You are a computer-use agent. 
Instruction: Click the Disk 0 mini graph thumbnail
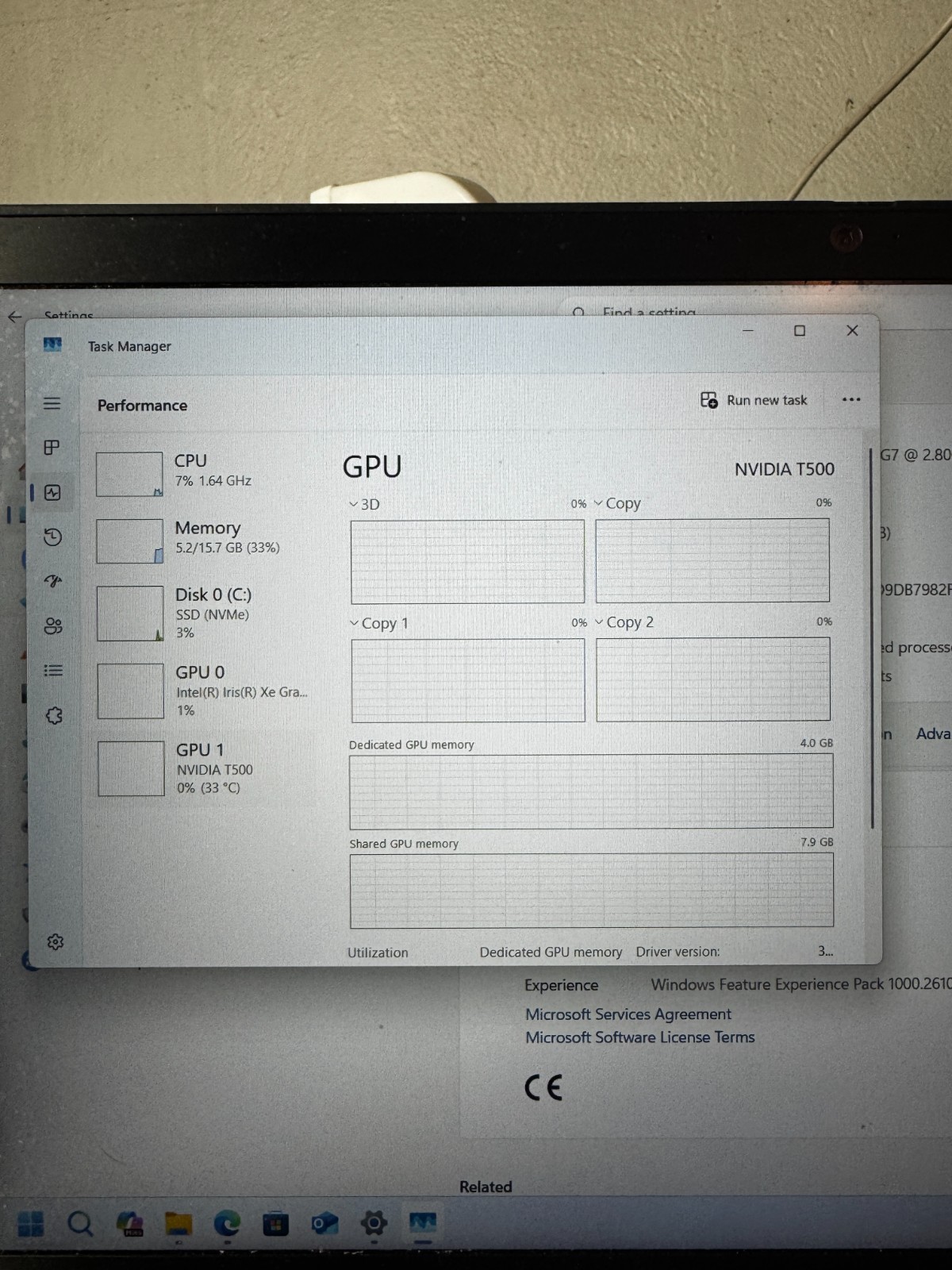point(130,614)
